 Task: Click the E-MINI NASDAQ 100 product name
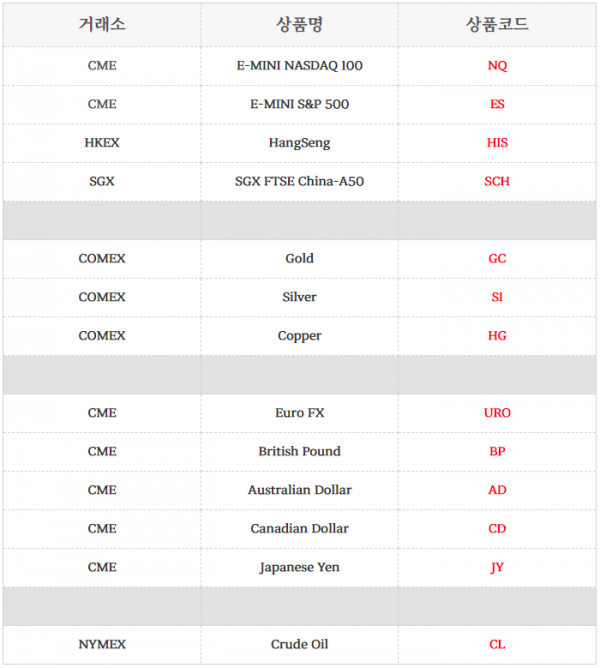pos(300,66)
